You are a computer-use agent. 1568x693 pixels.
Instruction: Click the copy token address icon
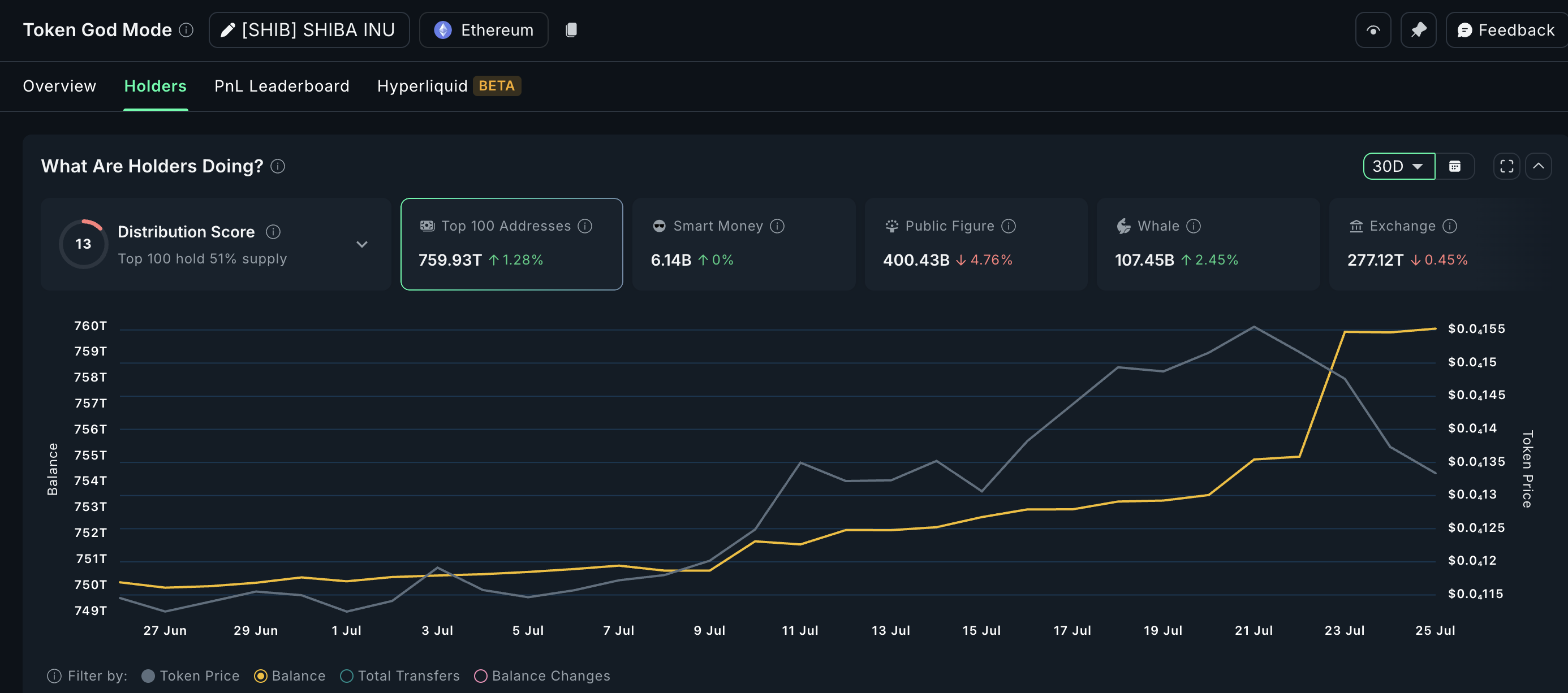click(x=570, y=30)
